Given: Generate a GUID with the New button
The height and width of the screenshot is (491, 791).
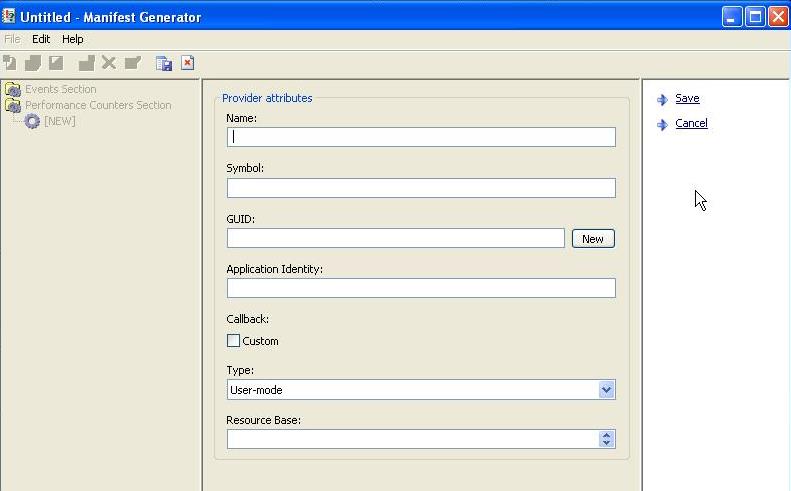Looking at the screenshot, I should [593, 239].
